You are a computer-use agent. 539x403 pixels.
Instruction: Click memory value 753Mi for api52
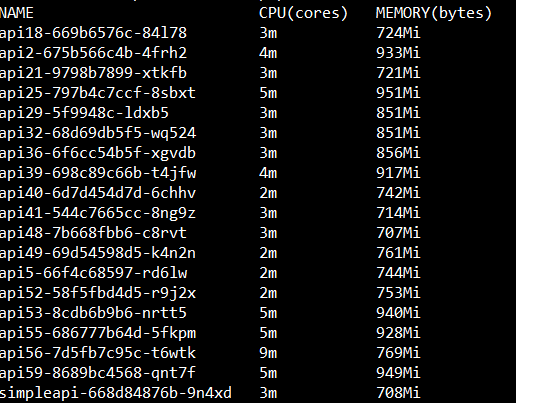pos(398,293)
